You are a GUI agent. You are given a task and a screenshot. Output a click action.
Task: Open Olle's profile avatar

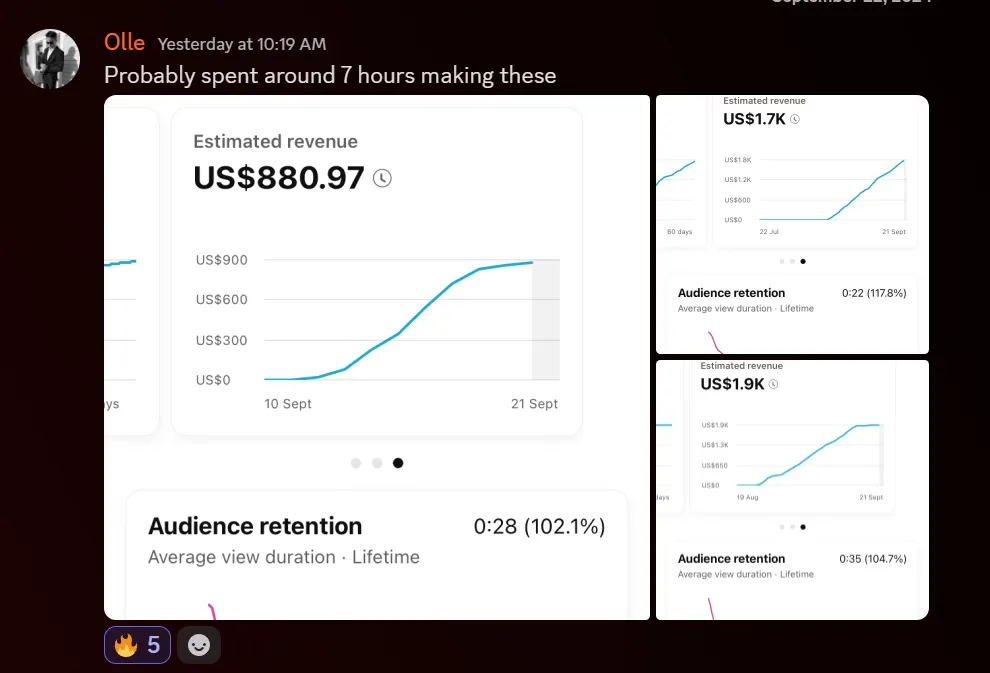pyautogui.click(x=50, y=59)
